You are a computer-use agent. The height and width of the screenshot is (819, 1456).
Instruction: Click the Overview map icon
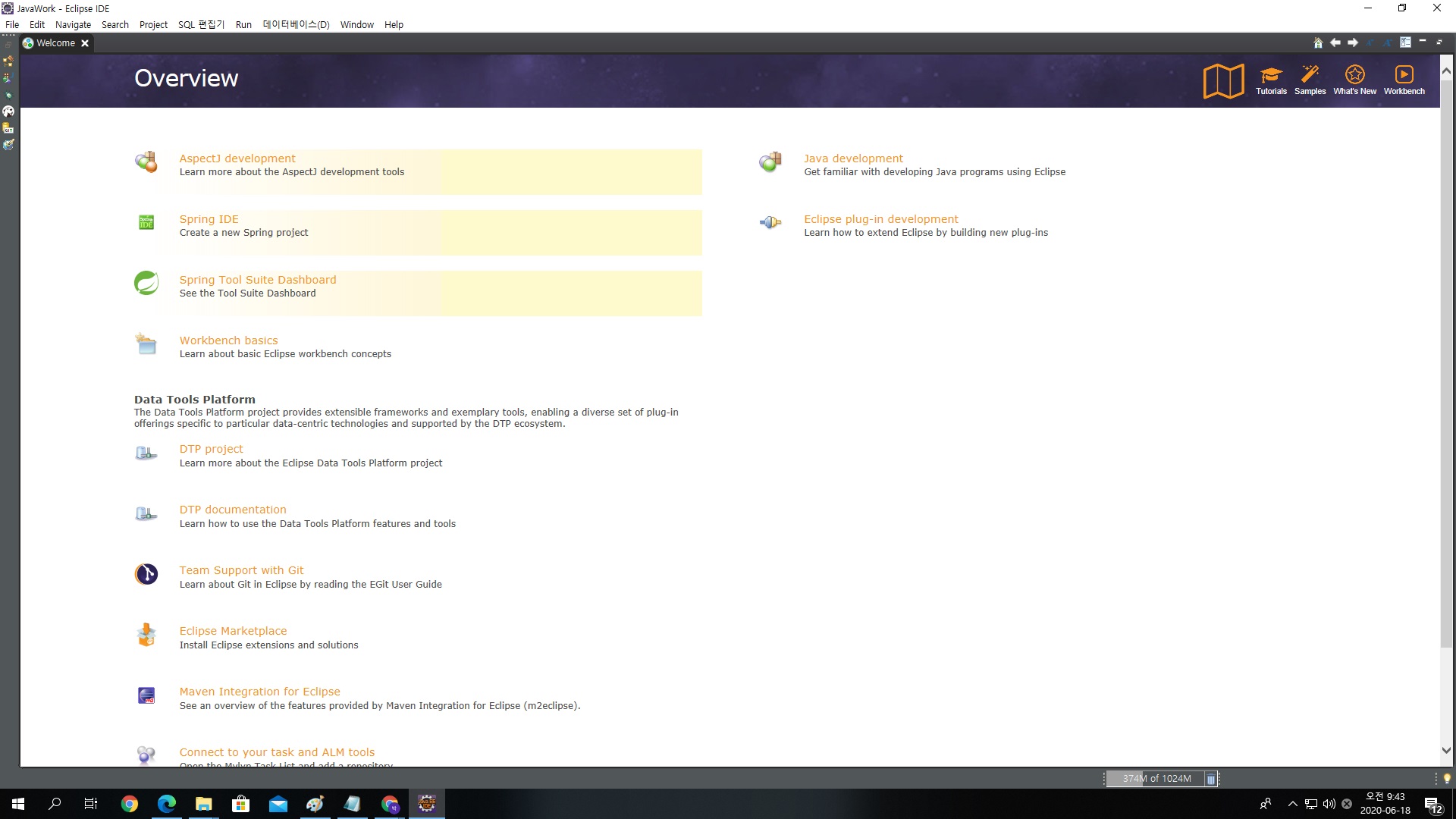coord(1223,80)
